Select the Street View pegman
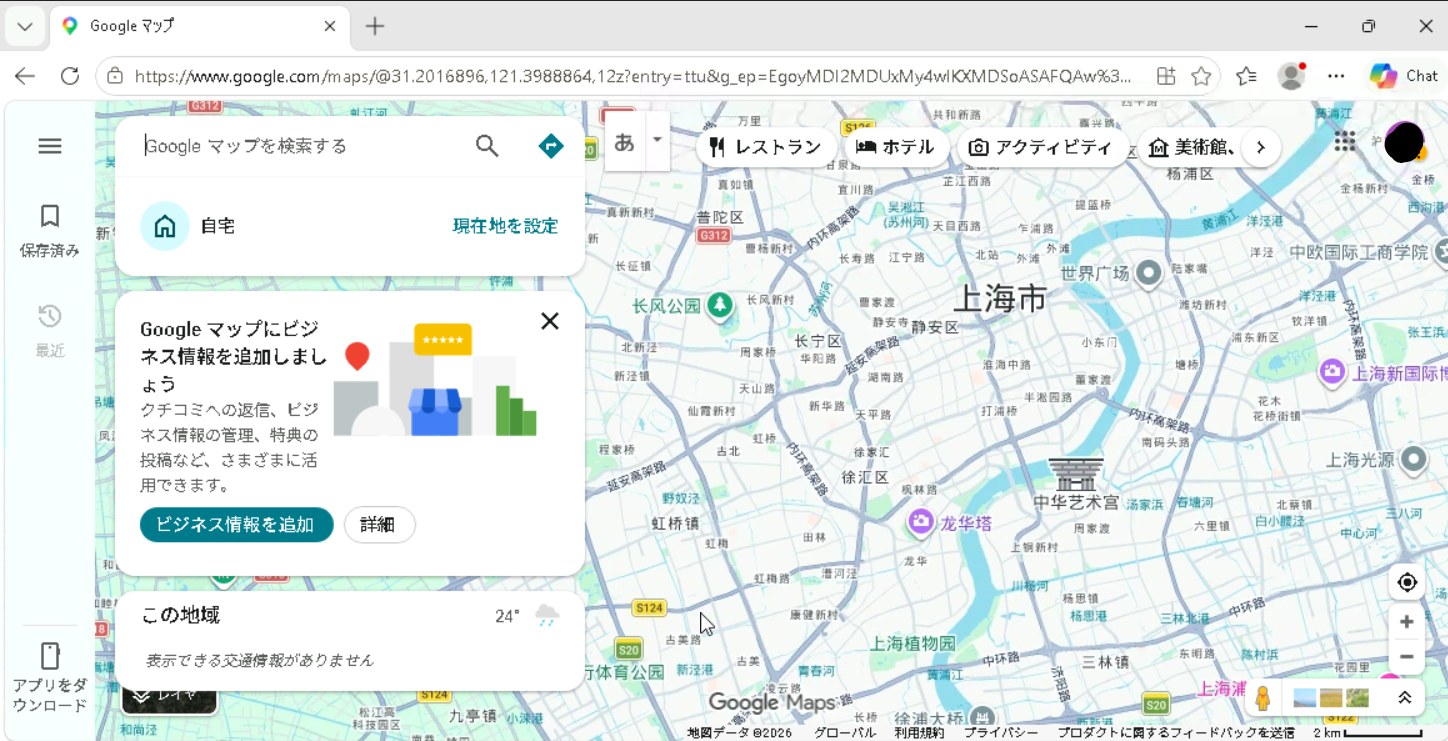The height and width of the screenshot is (741, 1448). pyautogui.click(x=1263, y=698)
